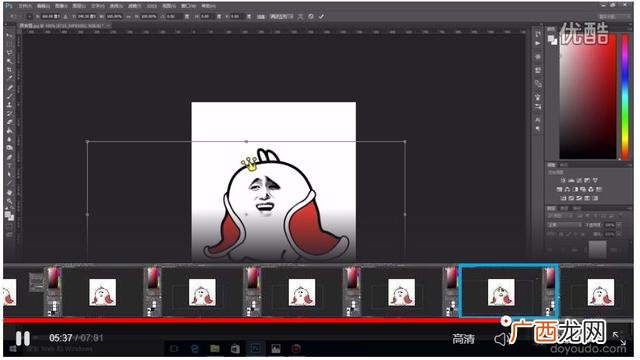Select the Eyedropper tool

pyautogui.click(x=9, y=78)
